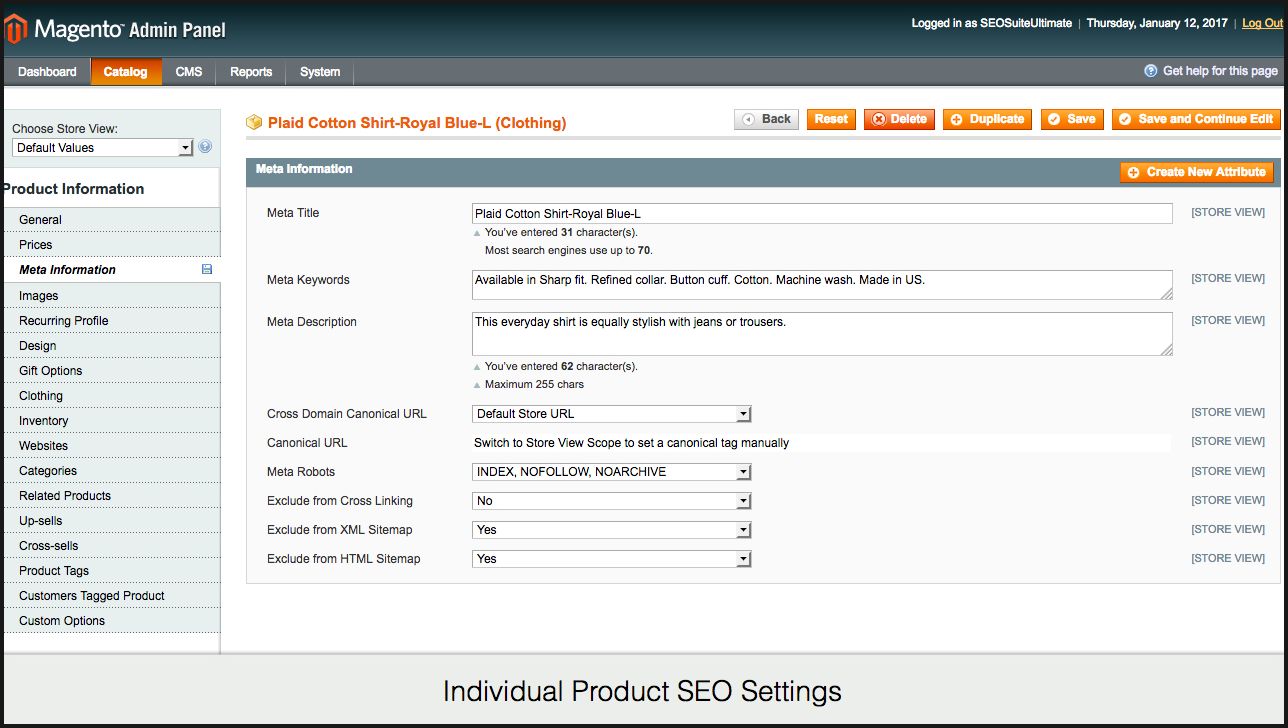Select the Images tab in sidebar
1288x728 pixels.
coord(39,296)
